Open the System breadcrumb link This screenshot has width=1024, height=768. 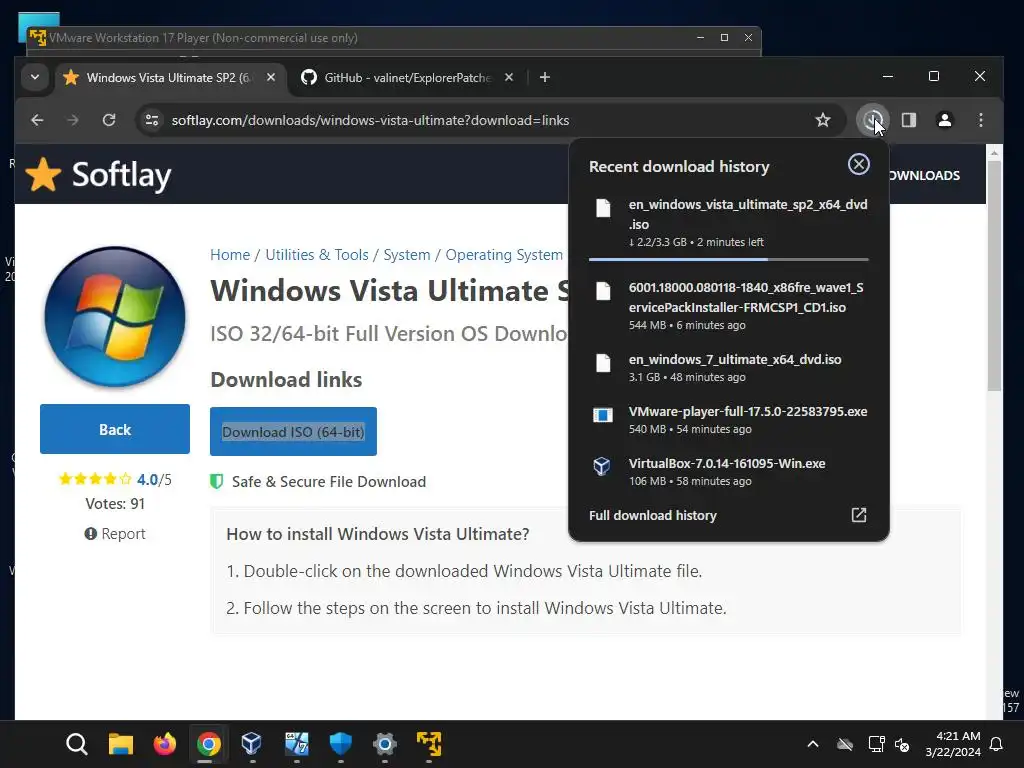pos(407,255)
